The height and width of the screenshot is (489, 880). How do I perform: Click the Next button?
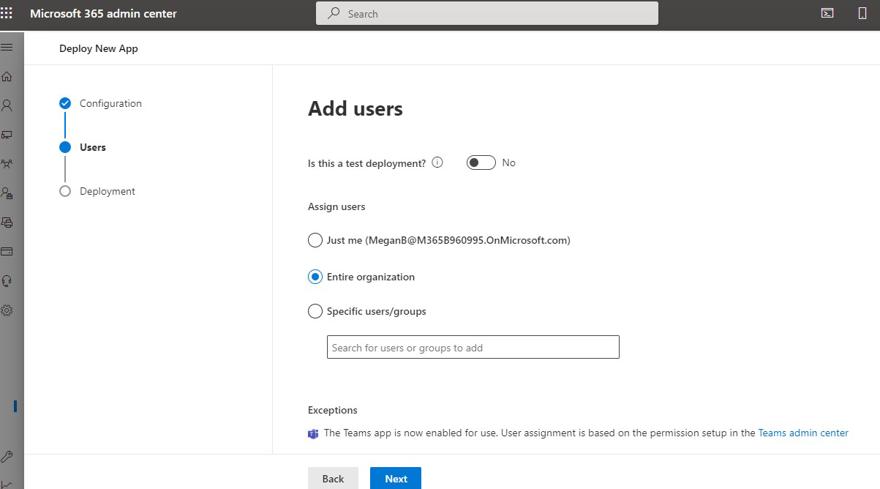pyautogui.click(x=396, y=478)
